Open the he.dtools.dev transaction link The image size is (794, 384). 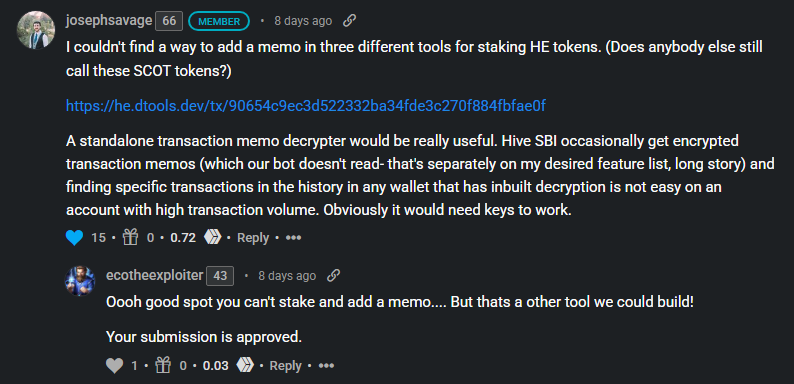306,105
